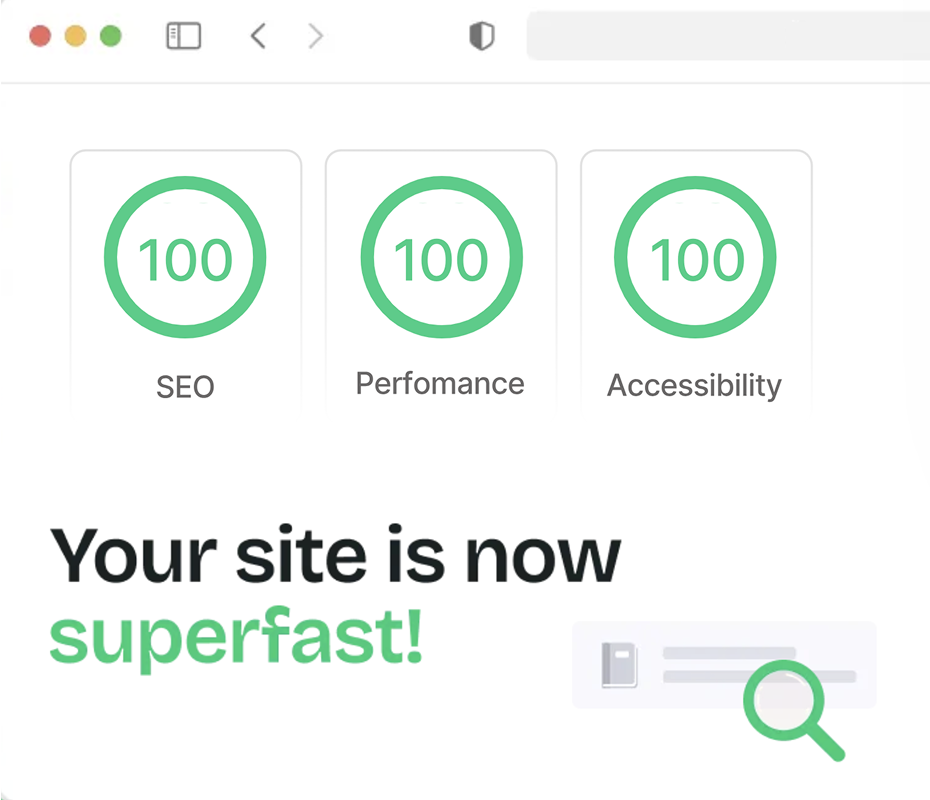Click the SEO 100 score circle
Screen dimensions: 930x800
(x=185, y=259)
